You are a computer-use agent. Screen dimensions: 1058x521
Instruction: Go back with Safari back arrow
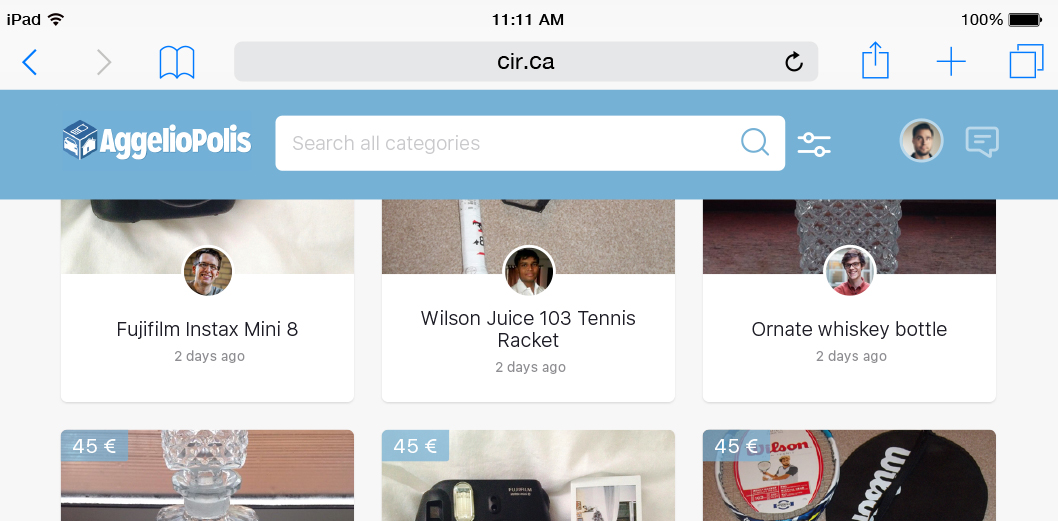tap(29, 62)
